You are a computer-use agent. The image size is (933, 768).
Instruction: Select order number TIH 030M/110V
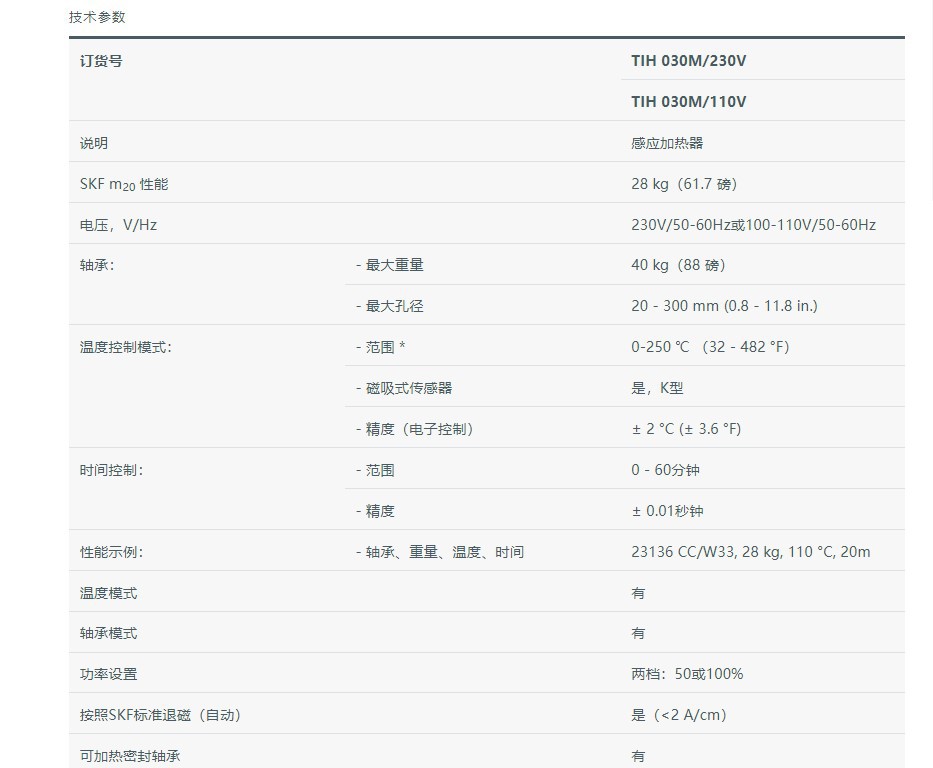(x=688, y=102)
